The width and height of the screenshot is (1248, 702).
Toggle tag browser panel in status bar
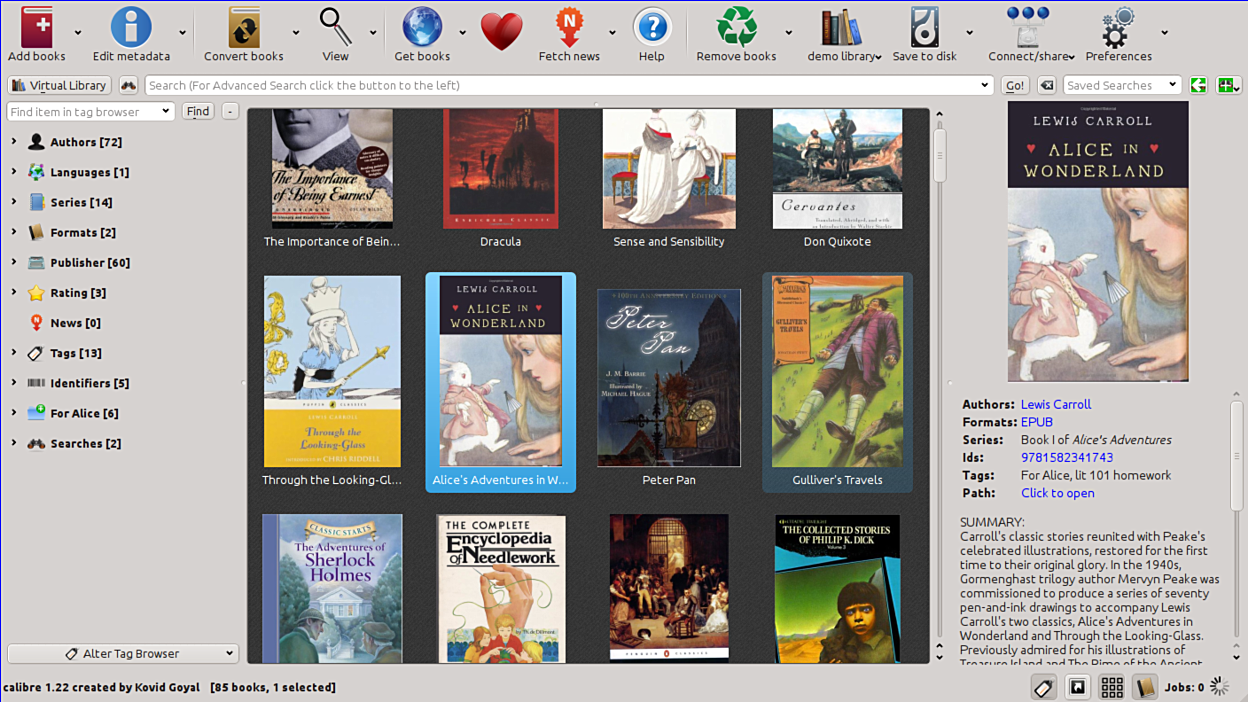coord(1043,687)
